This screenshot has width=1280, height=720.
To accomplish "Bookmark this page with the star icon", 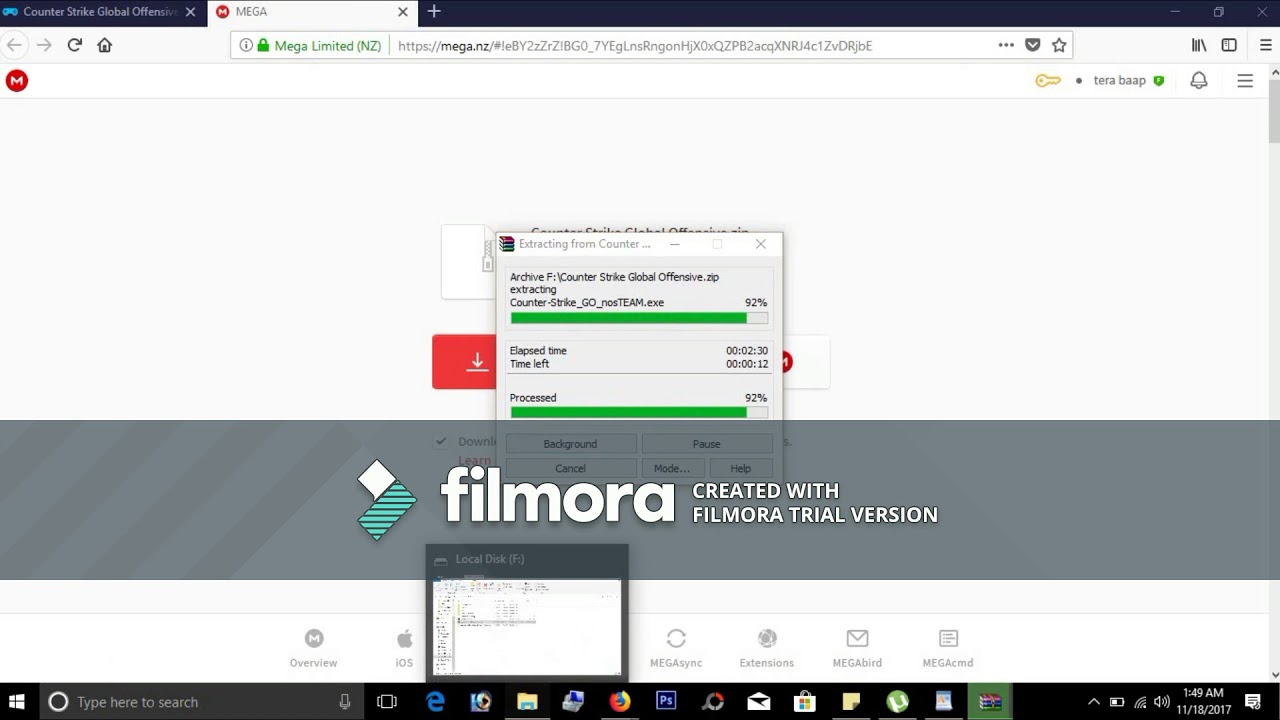I will [x=1059, y=45].
